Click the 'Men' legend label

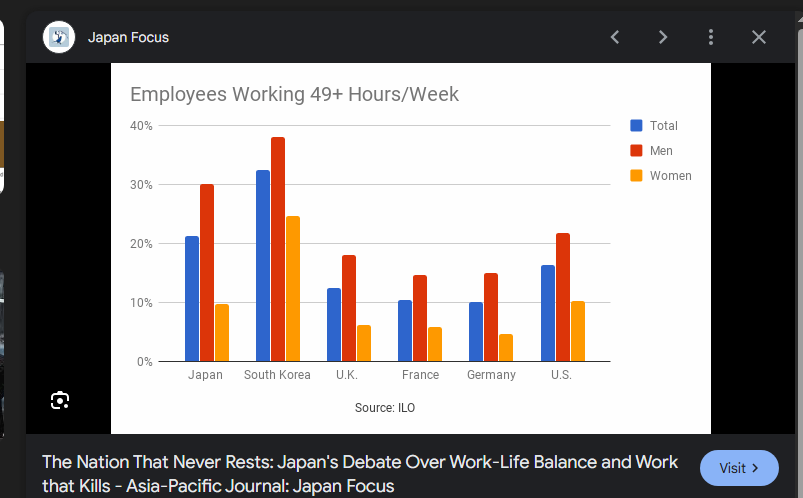(x=661, y=151)
